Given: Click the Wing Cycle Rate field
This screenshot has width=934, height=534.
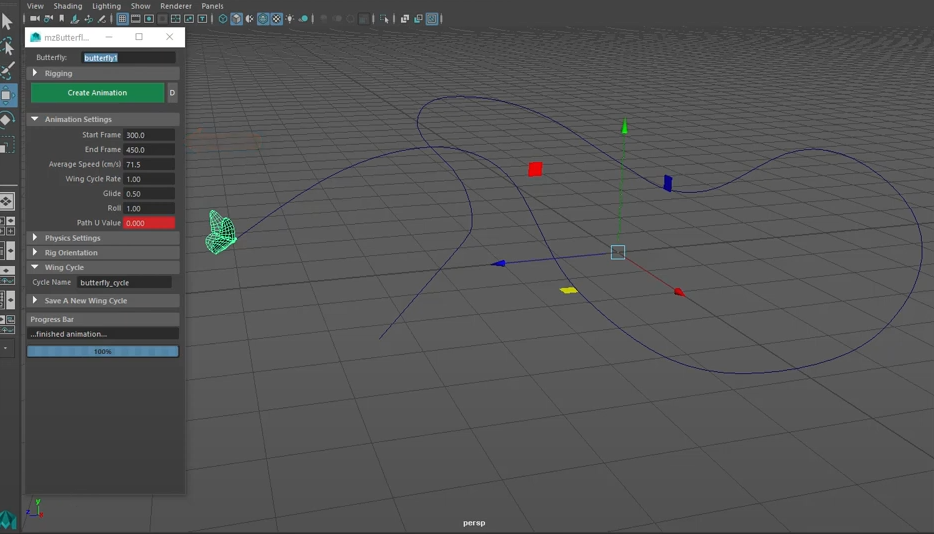Looking at the screenshot, I should tap(149, 179).
